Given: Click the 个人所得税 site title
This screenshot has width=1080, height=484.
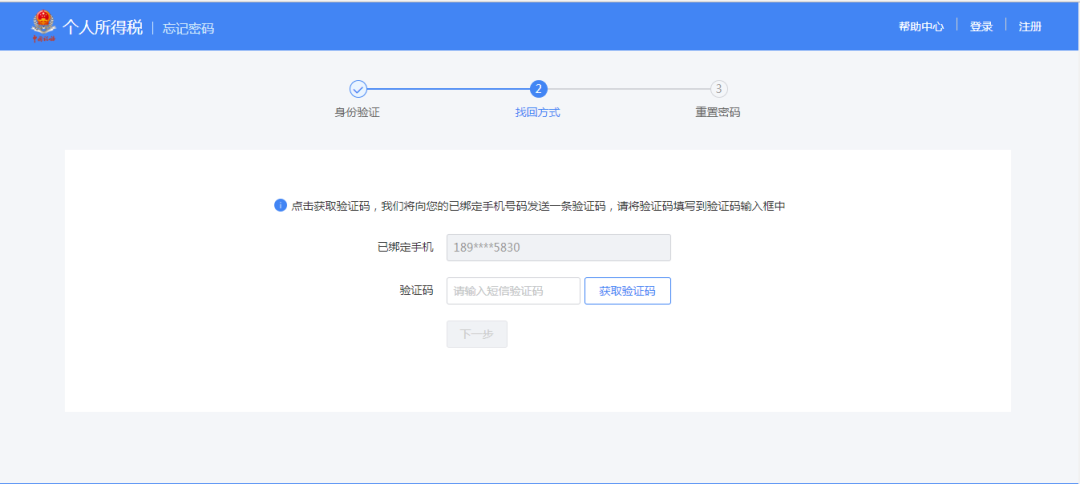Looking at the screenshot, I should pyautogui.click(x=103, y=27).
